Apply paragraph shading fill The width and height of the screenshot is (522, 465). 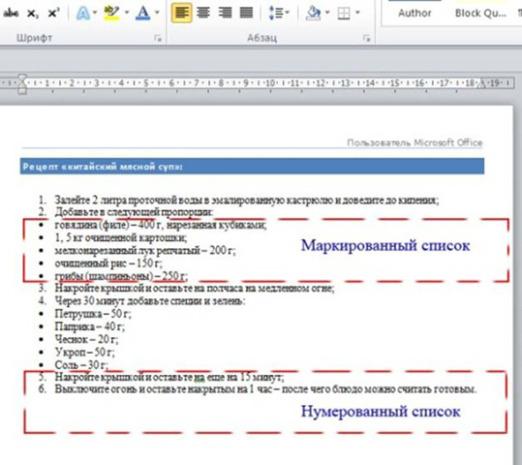pos(313,13)
